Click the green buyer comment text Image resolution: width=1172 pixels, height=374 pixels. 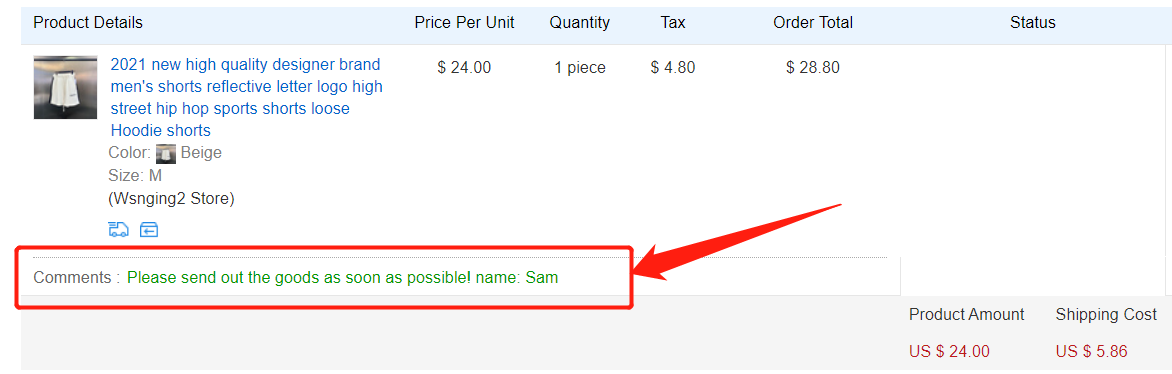tap(342, 278)
